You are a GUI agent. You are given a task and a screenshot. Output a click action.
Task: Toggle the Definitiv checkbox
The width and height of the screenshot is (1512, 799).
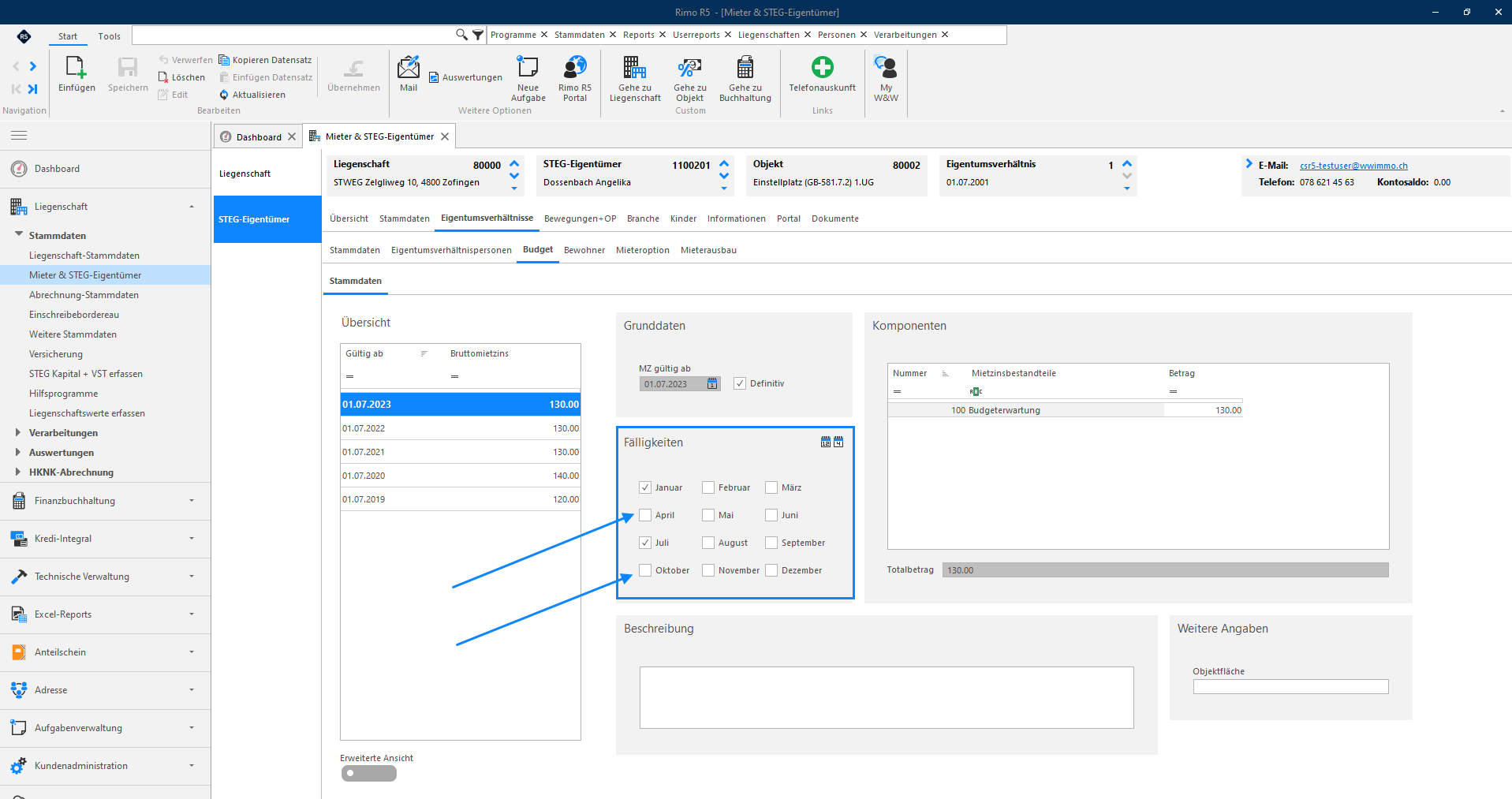pos(740,383)
